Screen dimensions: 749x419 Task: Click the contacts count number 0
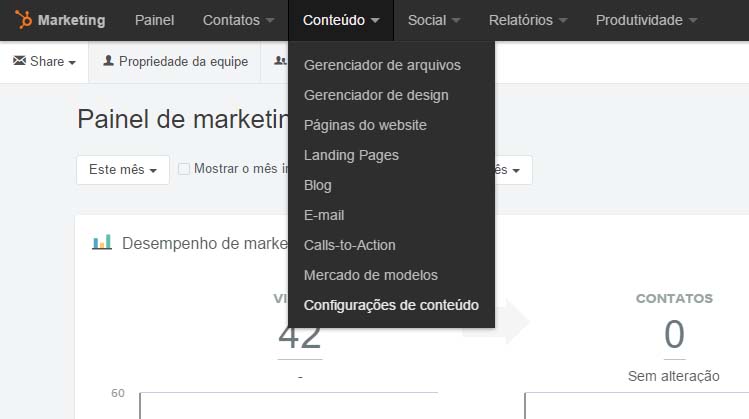(x=674, y=334)
